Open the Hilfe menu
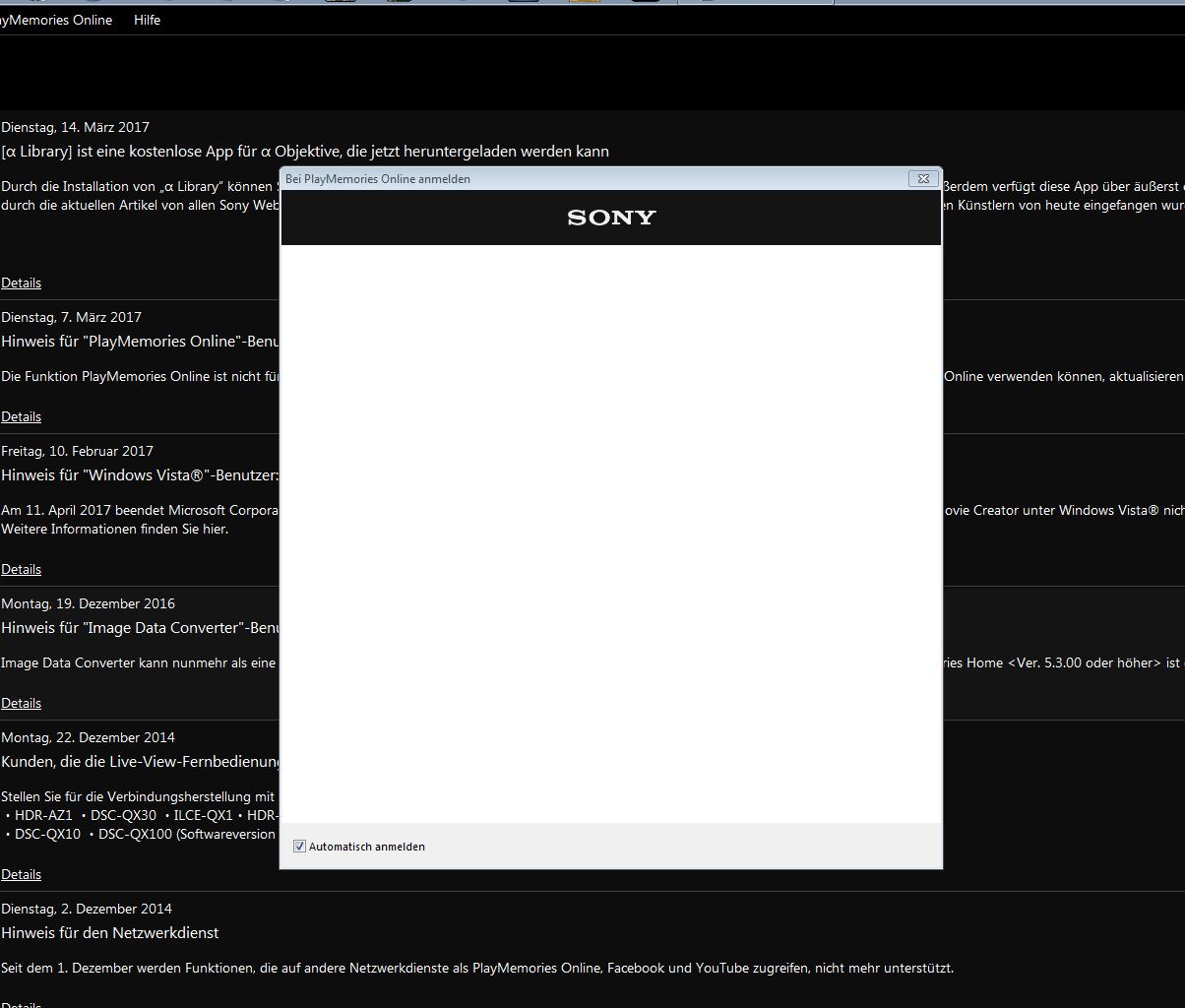The height and width of the screenshot is (1008, 1185). click(147, 20)
